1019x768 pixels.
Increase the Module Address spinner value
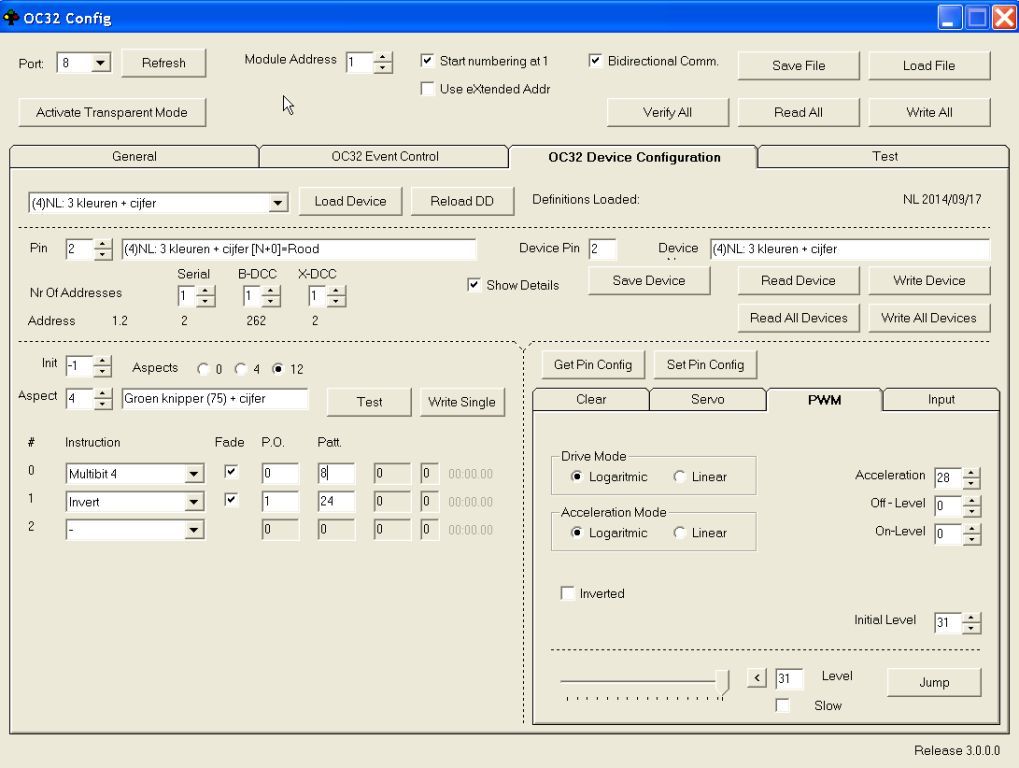tap(384, 58)
